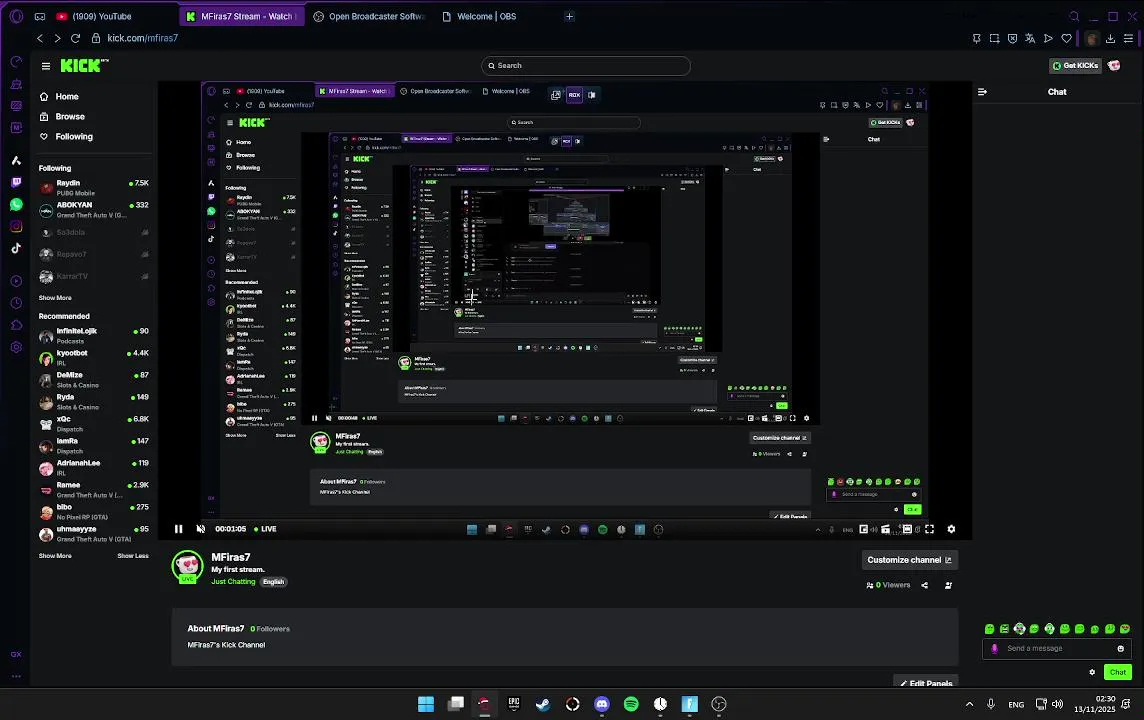
Task: Click the kick.com/mfiras7 address bar
Action: click(143, 38)
